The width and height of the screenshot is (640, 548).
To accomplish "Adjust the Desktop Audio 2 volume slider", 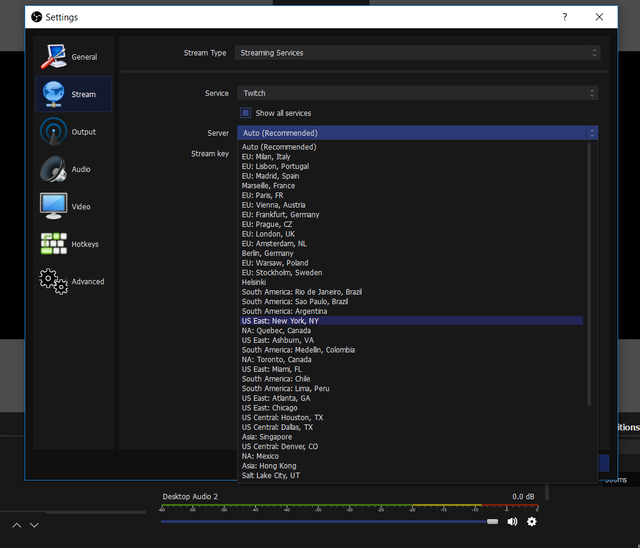I will (x=492, y=521).
